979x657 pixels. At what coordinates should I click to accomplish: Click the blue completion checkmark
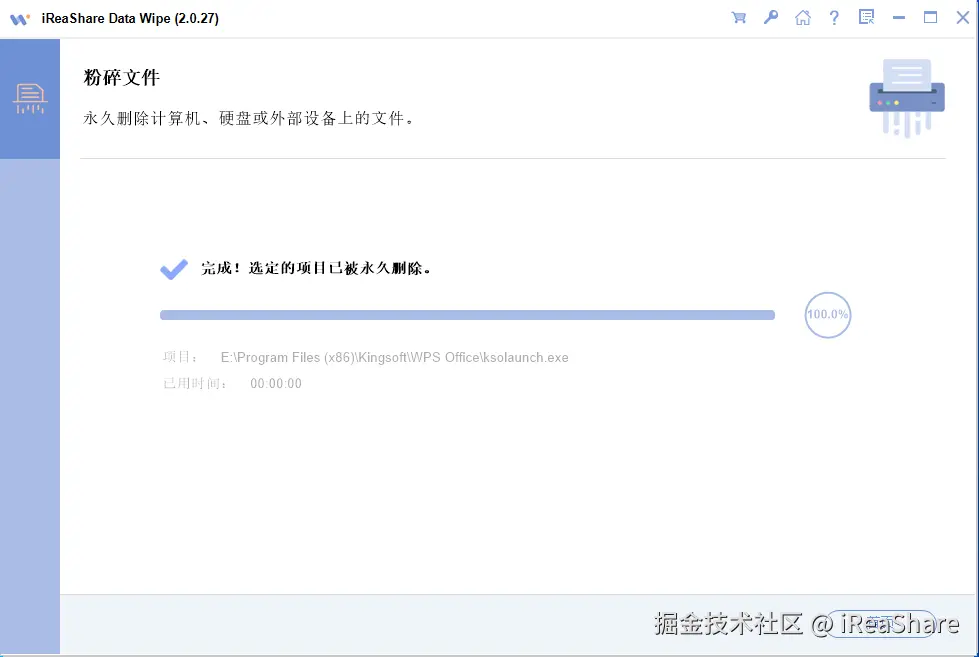173,268
